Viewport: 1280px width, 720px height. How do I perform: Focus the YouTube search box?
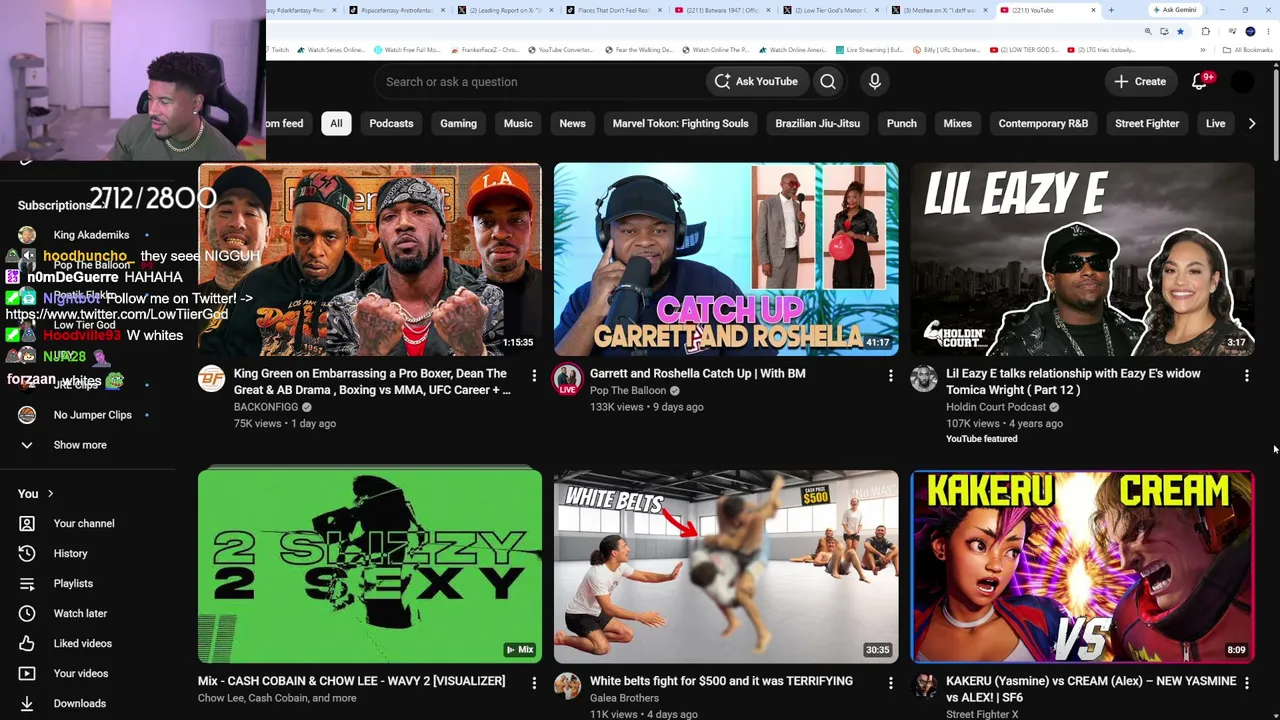click(x=540, y=82)
